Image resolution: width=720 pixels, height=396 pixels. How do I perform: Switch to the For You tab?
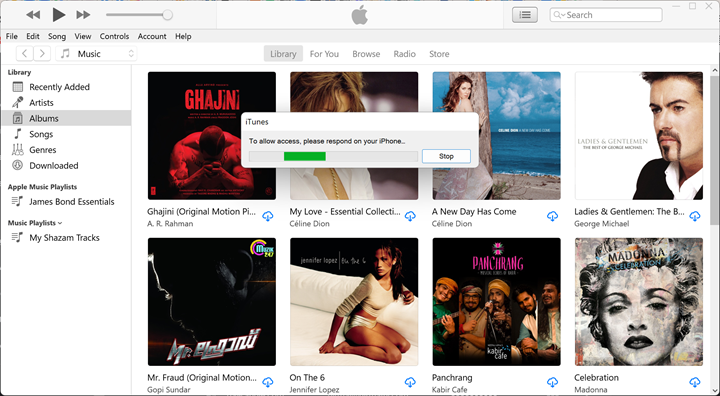point(324,54)
